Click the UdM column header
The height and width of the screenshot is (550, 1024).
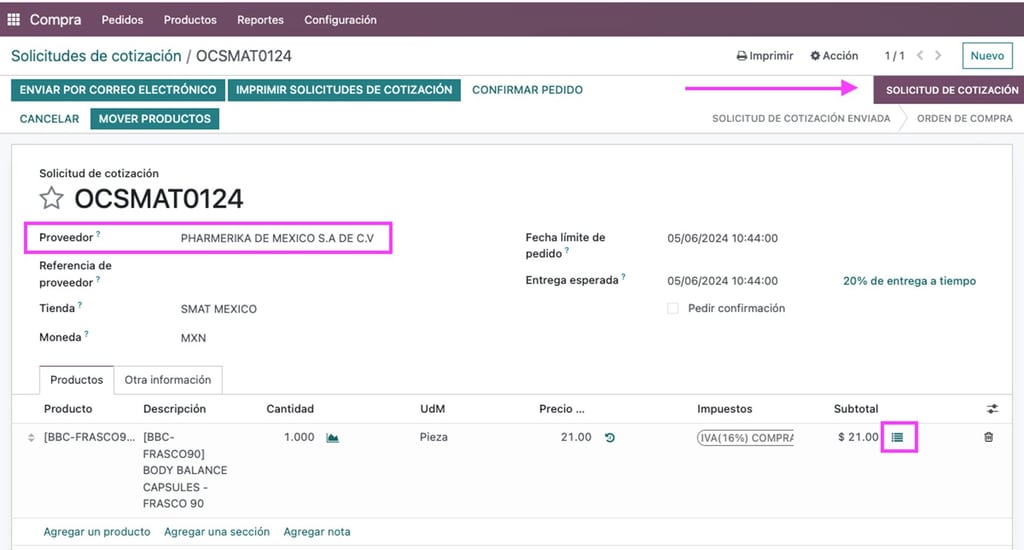point(432,409)
